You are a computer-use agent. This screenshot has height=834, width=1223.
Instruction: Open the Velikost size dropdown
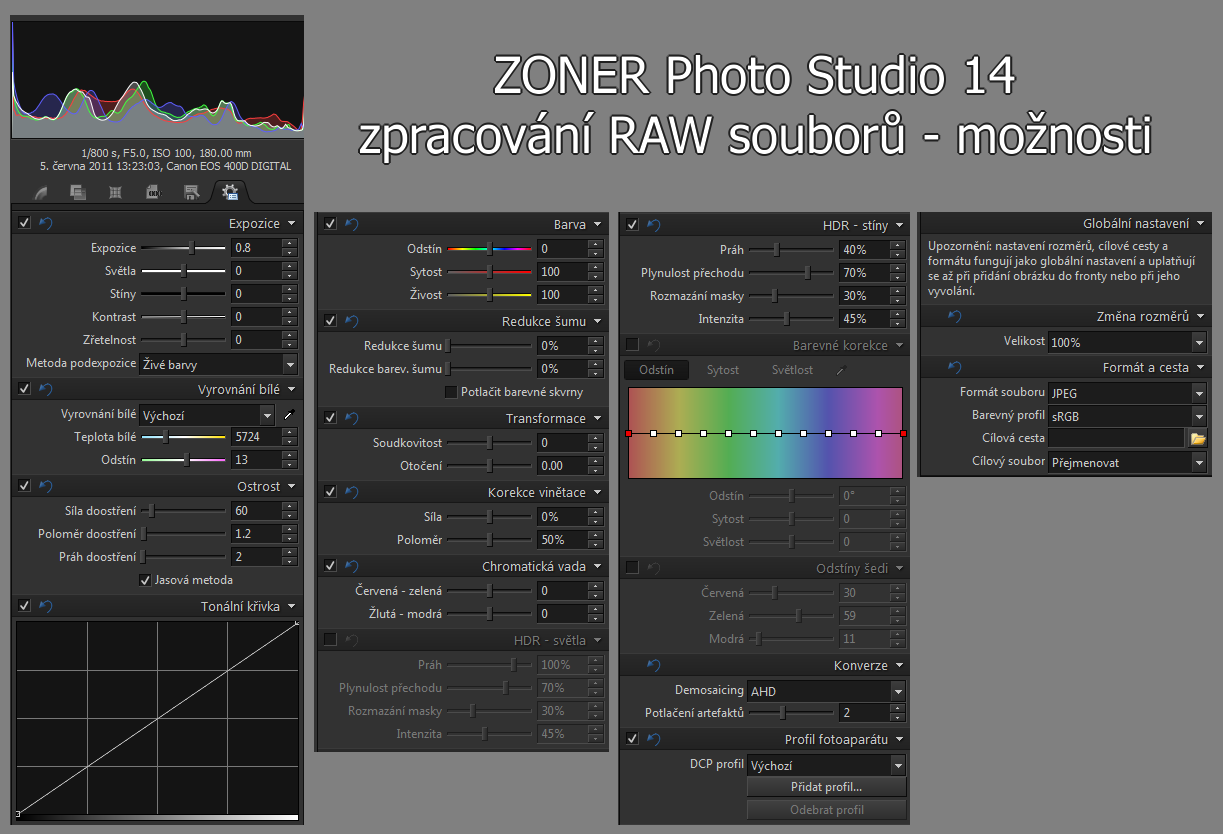pos(1127,342)
